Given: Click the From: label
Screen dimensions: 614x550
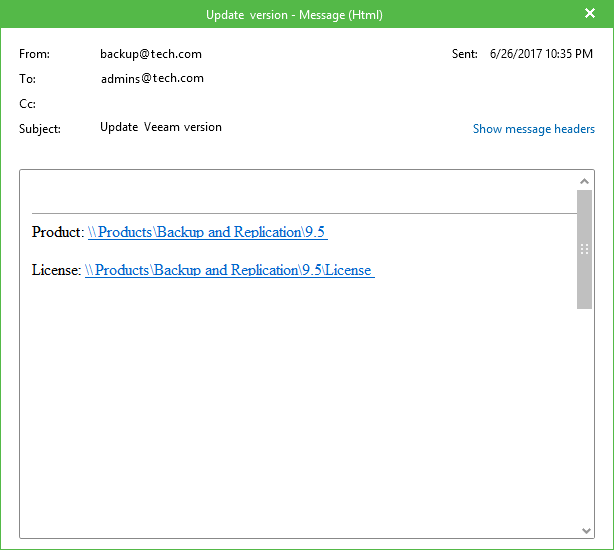Looking at the screenshot, I should [x=34, y=54].
